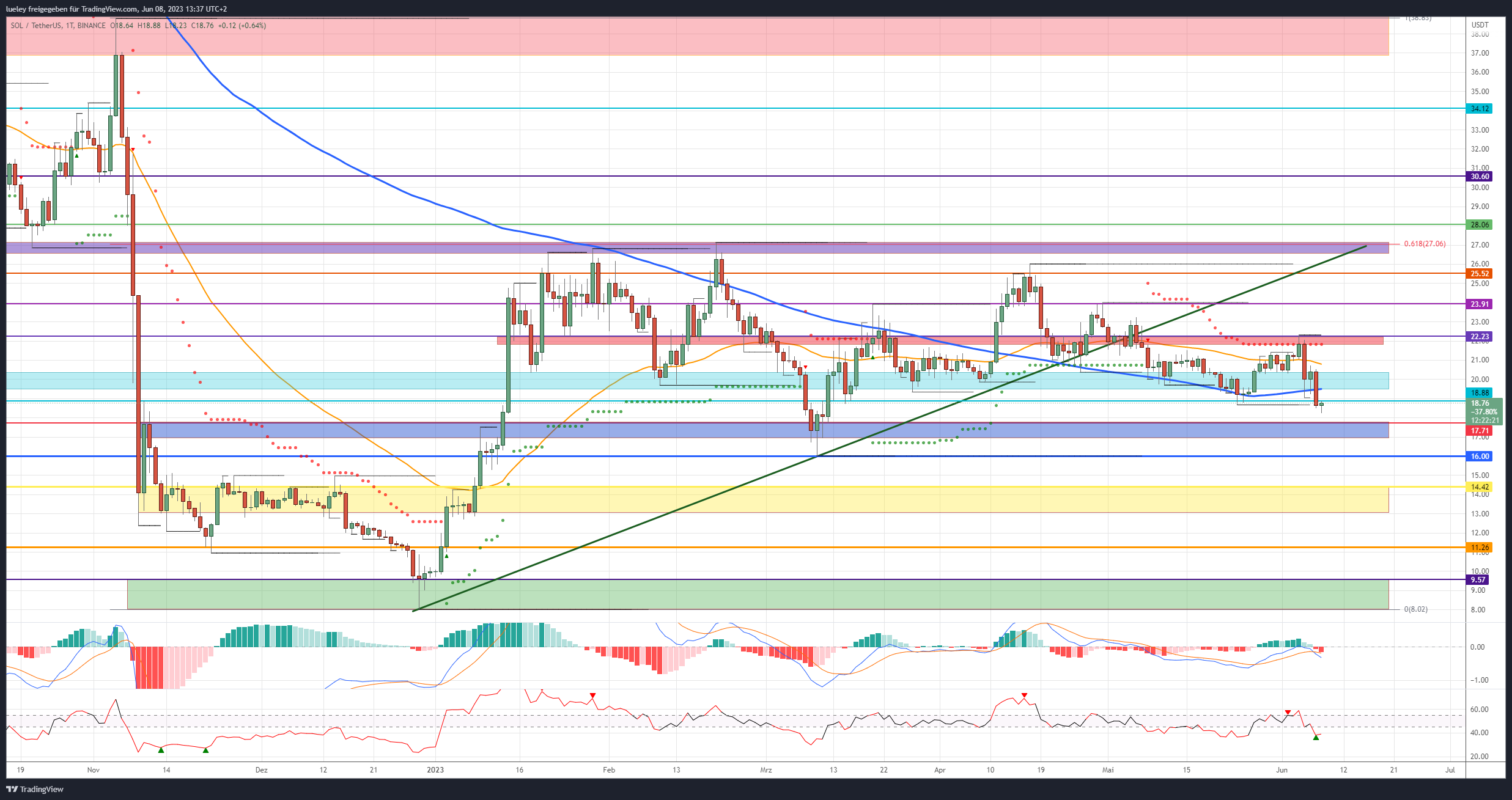The image size is (1512, 800).
Task: Click the 40.00 level on the RSI scale
Action: point(1479,733)
